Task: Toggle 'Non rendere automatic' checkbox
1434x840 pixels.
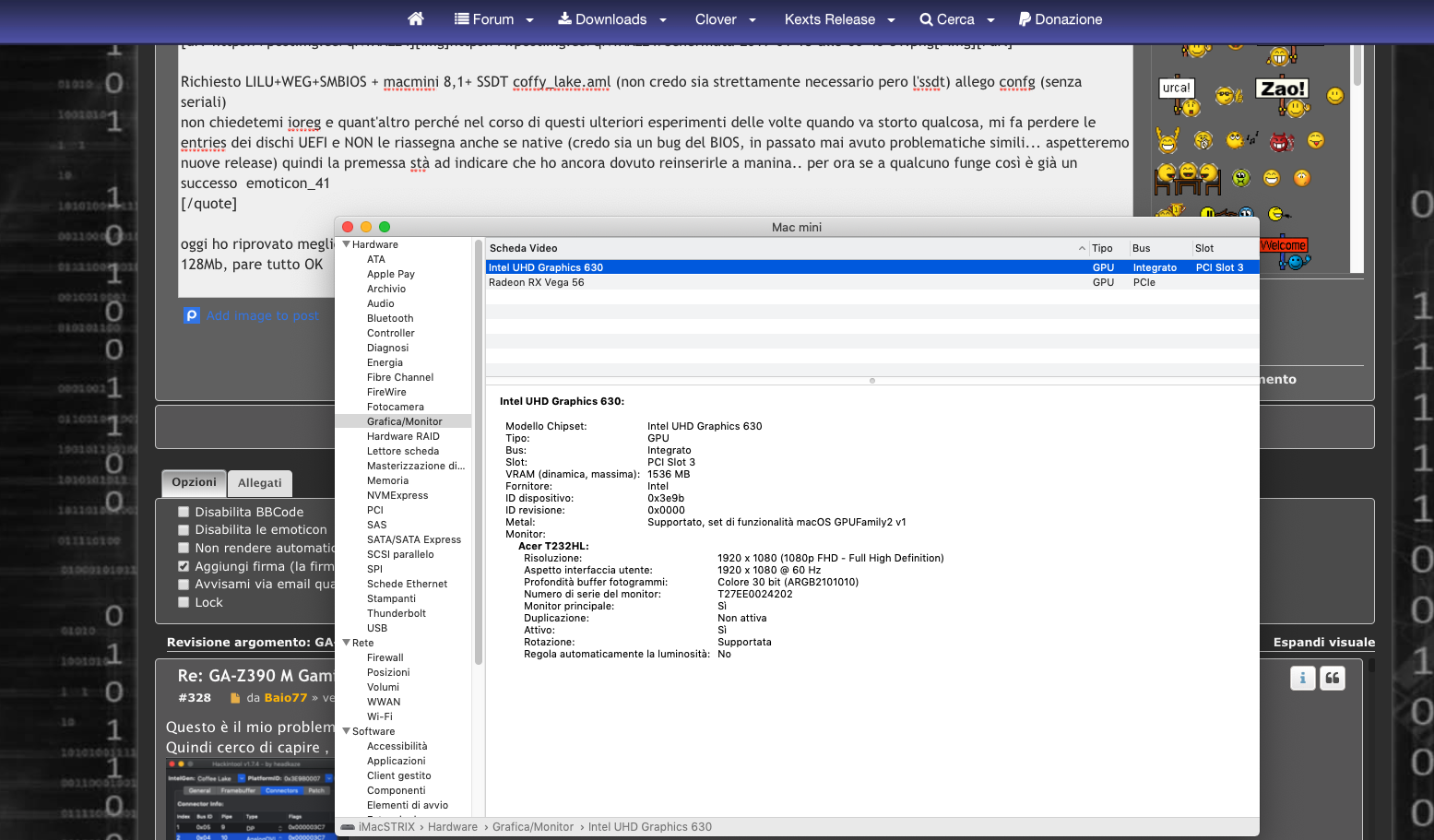Action: [x=184, y=548]
